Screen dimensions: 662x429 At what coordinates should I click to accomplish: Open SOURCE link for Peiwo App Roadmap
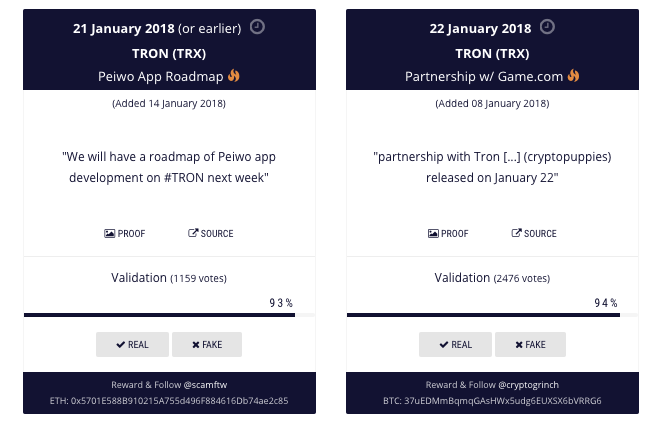click(211, 234)
